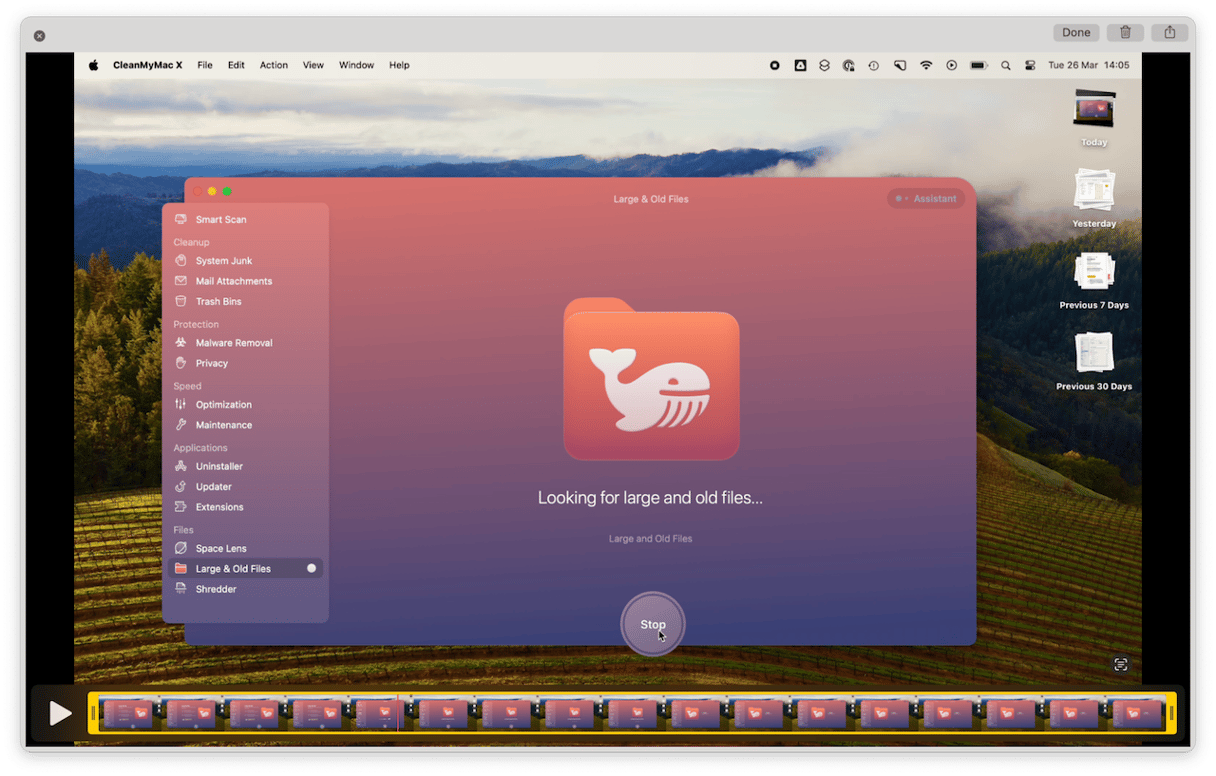Stop the large files scan
1216x776 pixels.
click(651, 623)
